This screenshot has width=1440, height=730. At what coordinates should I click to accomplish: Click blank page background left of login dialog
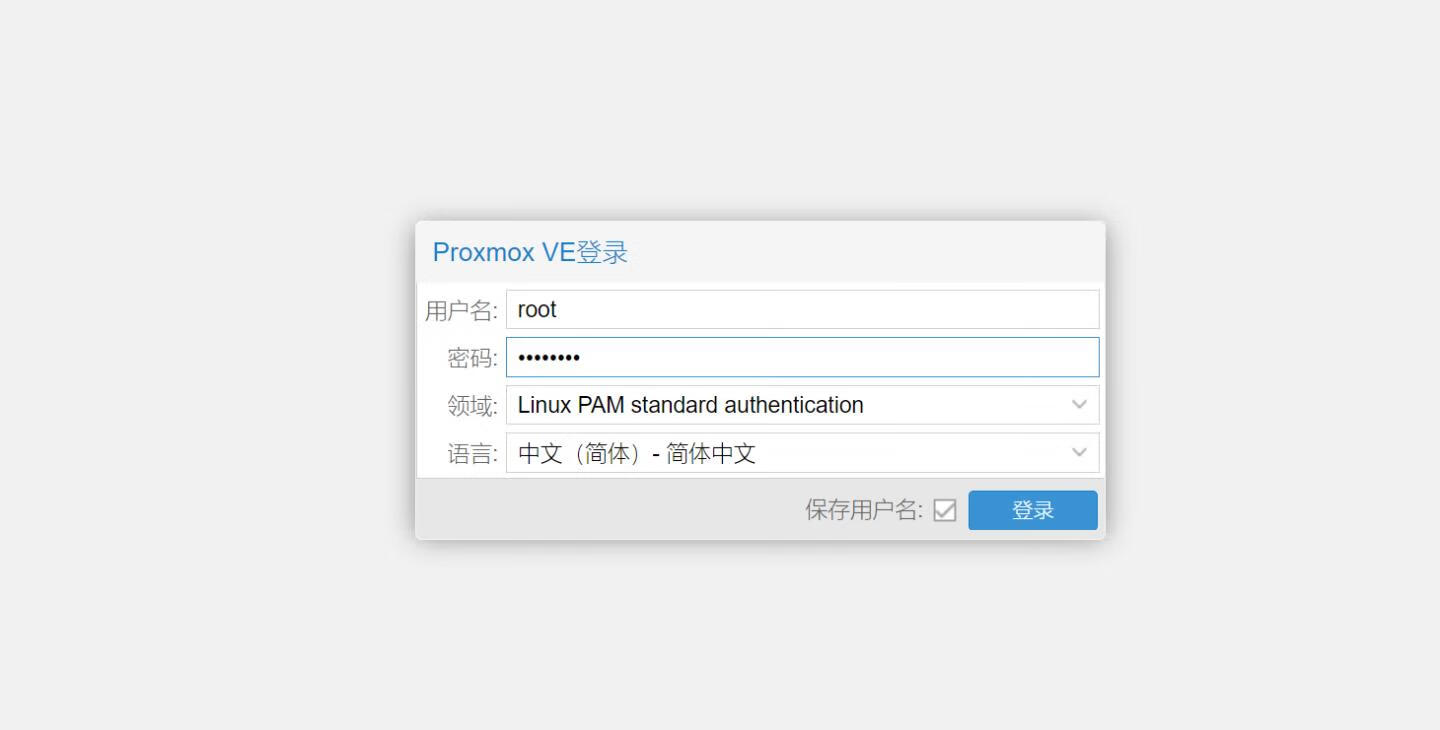click(200, 380)
